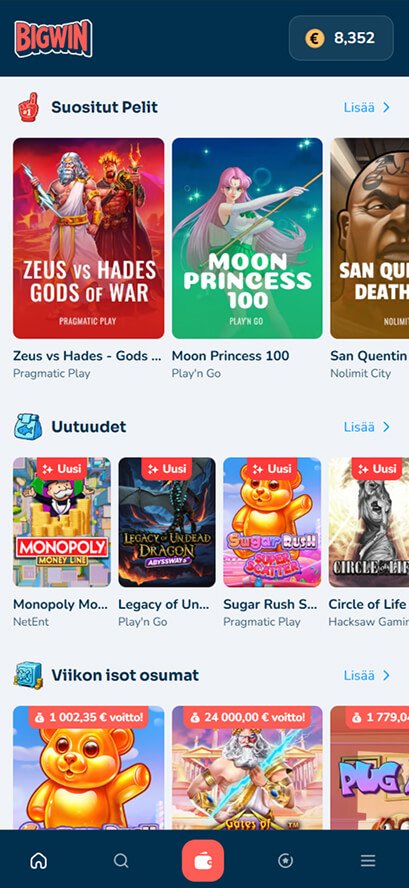The height and width of the screenshot is (888, 409).
Task: Click the foam finger Suositut Pelit icon
Action: pyautogui.click(x=28, y=107)
